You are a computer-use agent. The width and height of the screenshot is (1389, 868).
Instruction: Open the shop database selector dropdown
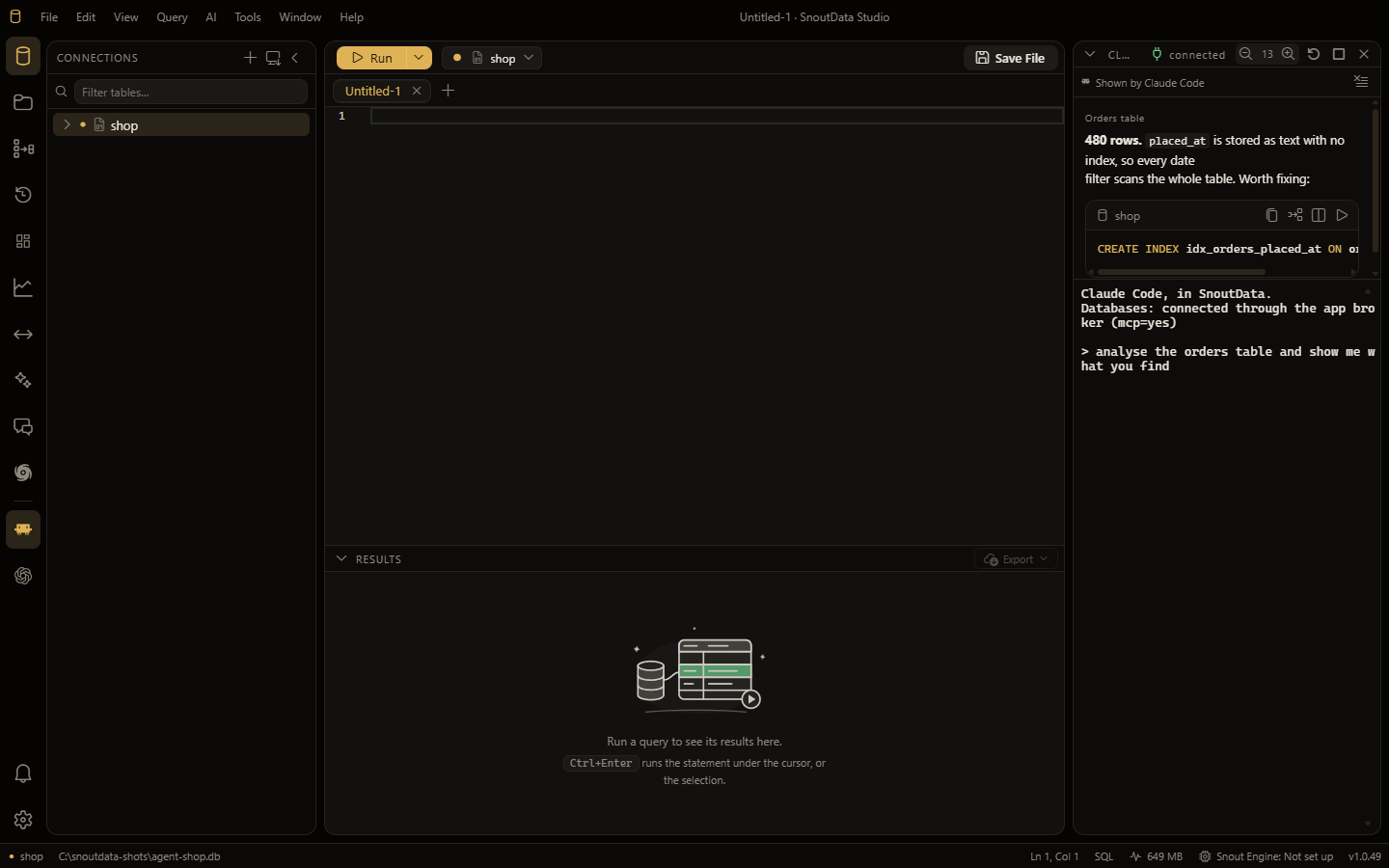tap(492, 58)
